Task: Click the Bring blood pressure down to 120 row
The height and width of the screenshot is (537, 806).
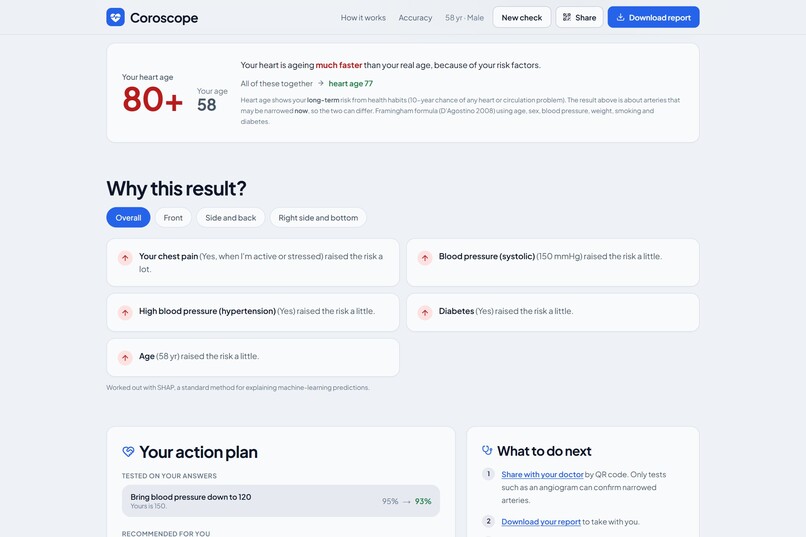Action: [281, 501]
